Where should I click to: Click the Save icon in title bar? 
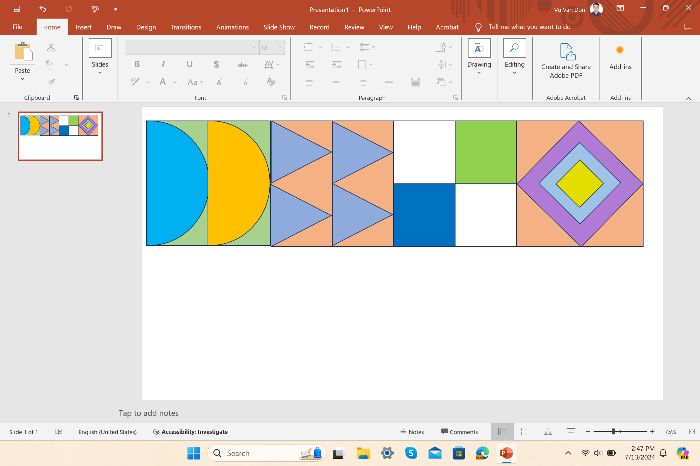[x=17, y=9]
